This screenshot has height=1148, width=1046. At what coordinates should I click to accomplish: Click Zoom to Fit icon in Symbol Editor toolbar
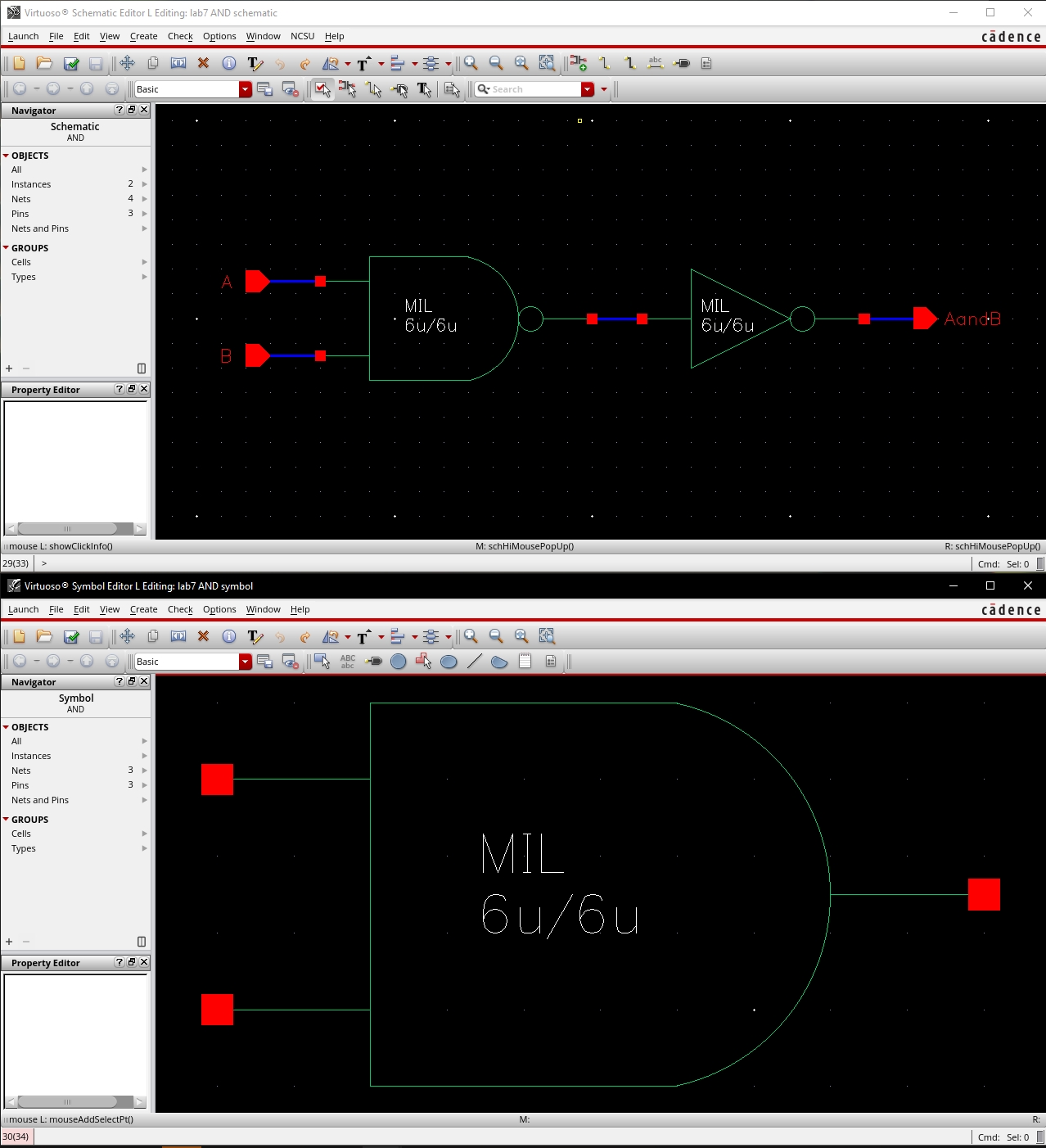[521, 636]
